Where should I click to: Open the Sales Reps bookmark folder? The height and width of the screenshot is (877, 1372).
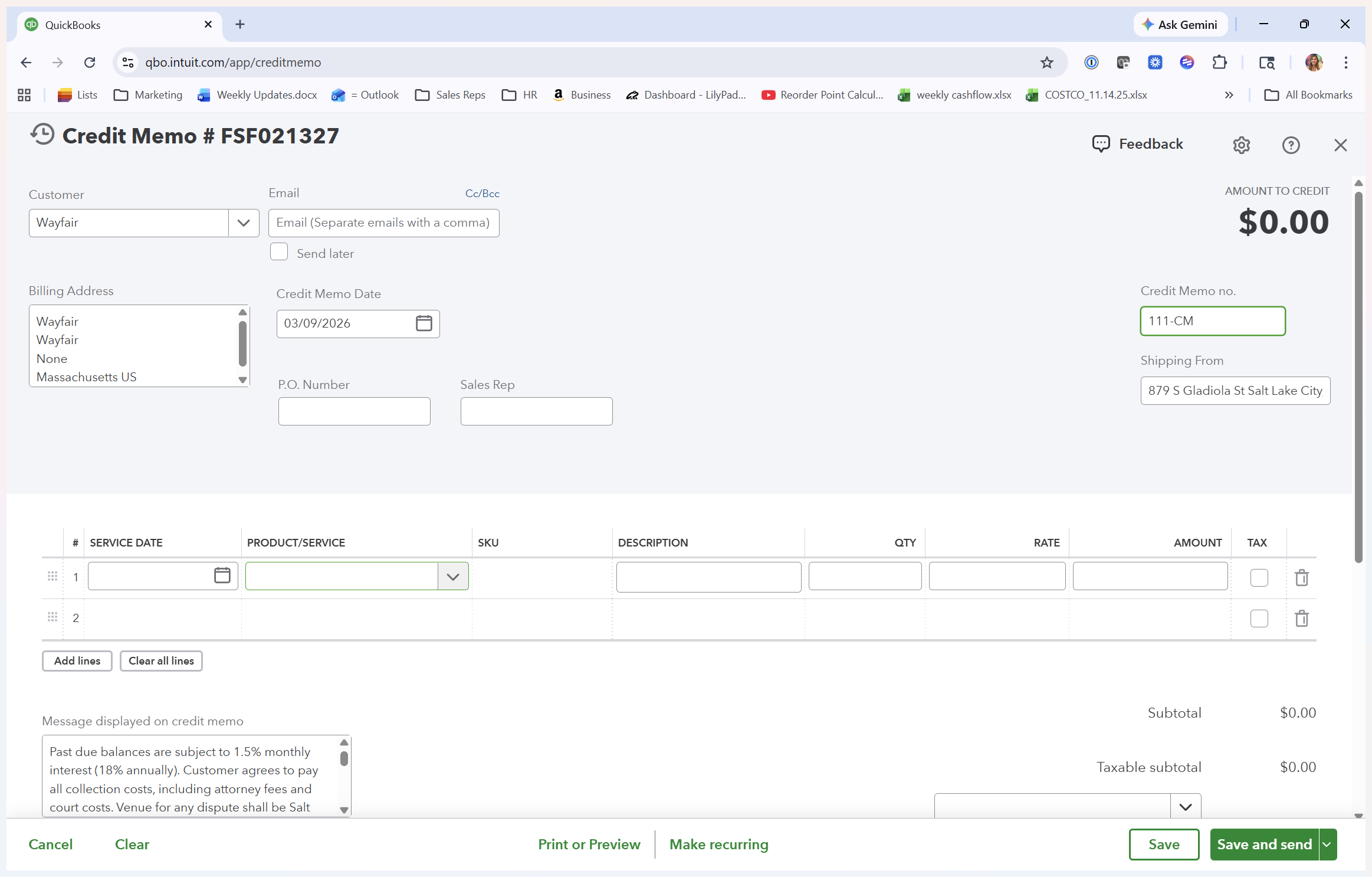click(450, 95)
